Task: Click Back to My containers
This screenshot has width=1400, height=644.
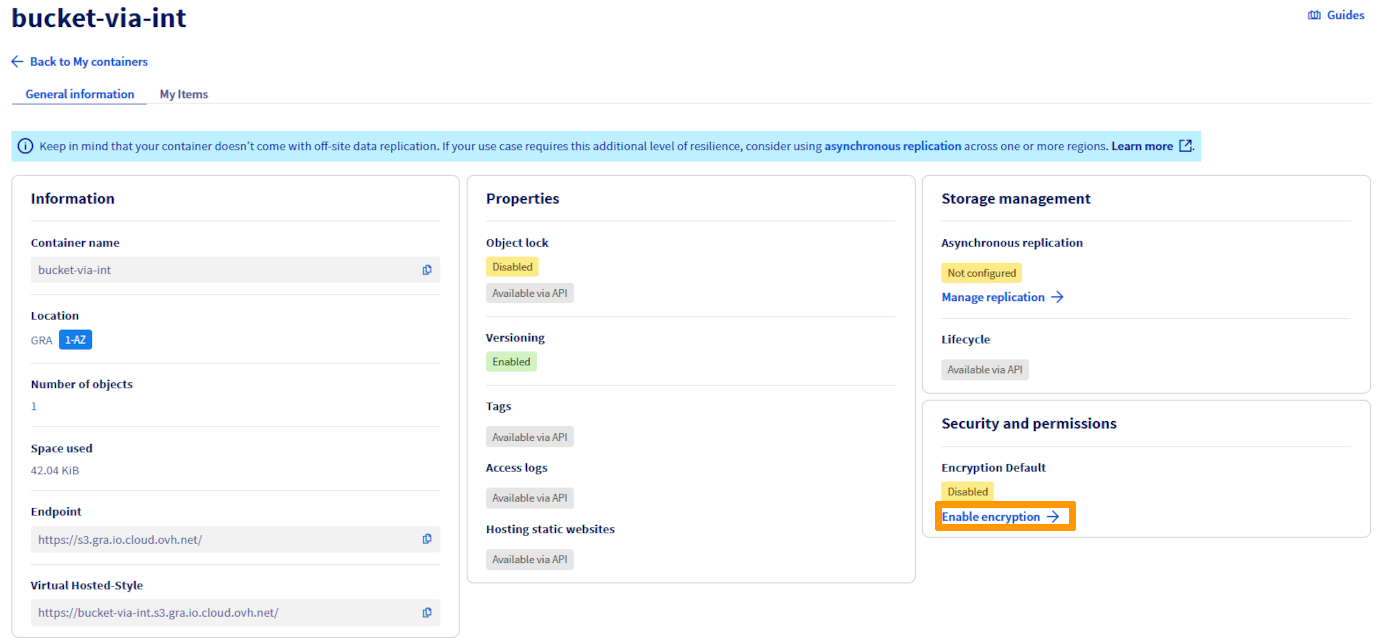Action: [x=88, y=61]
